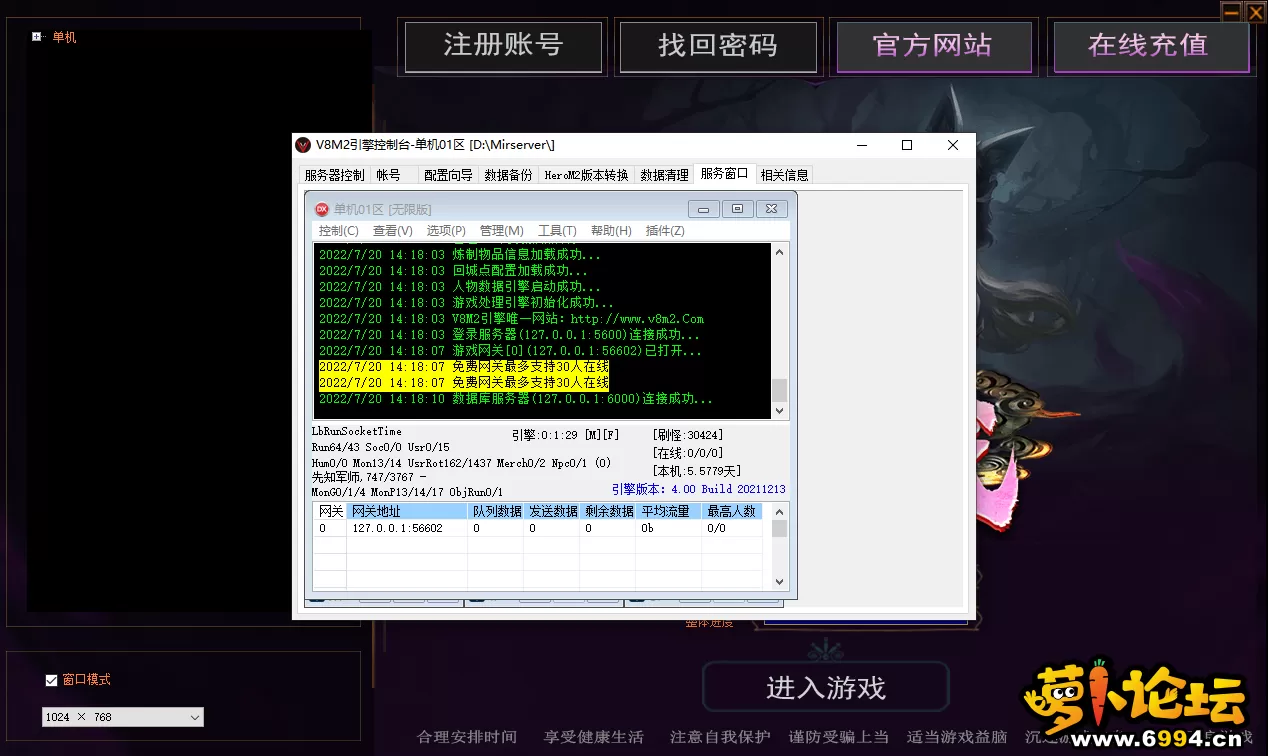Switch to the 帐号 tab
Screen dimensions: 1268x756
tap(388, 175)
